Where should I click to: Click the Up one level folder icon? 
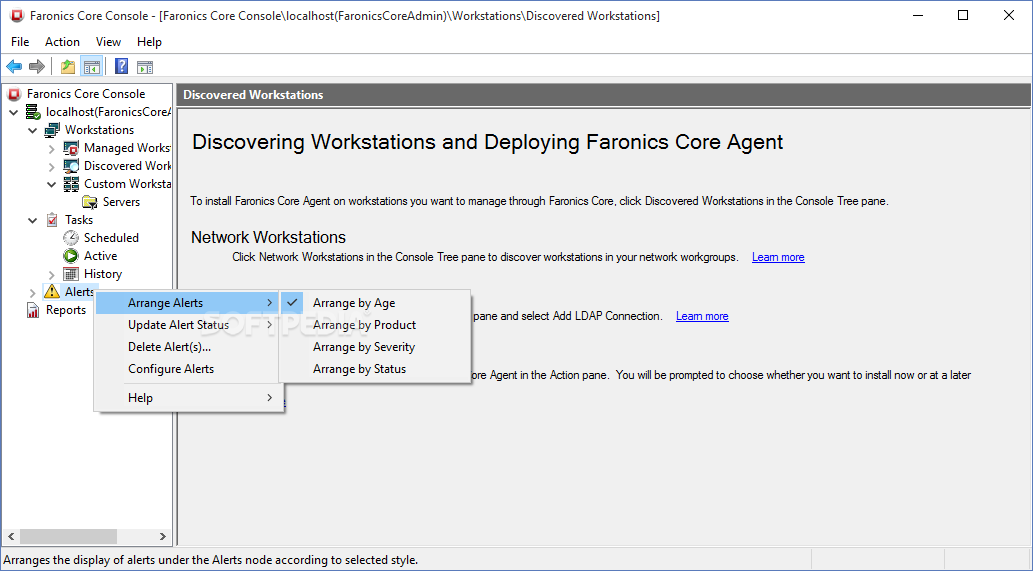click(68, 67)
